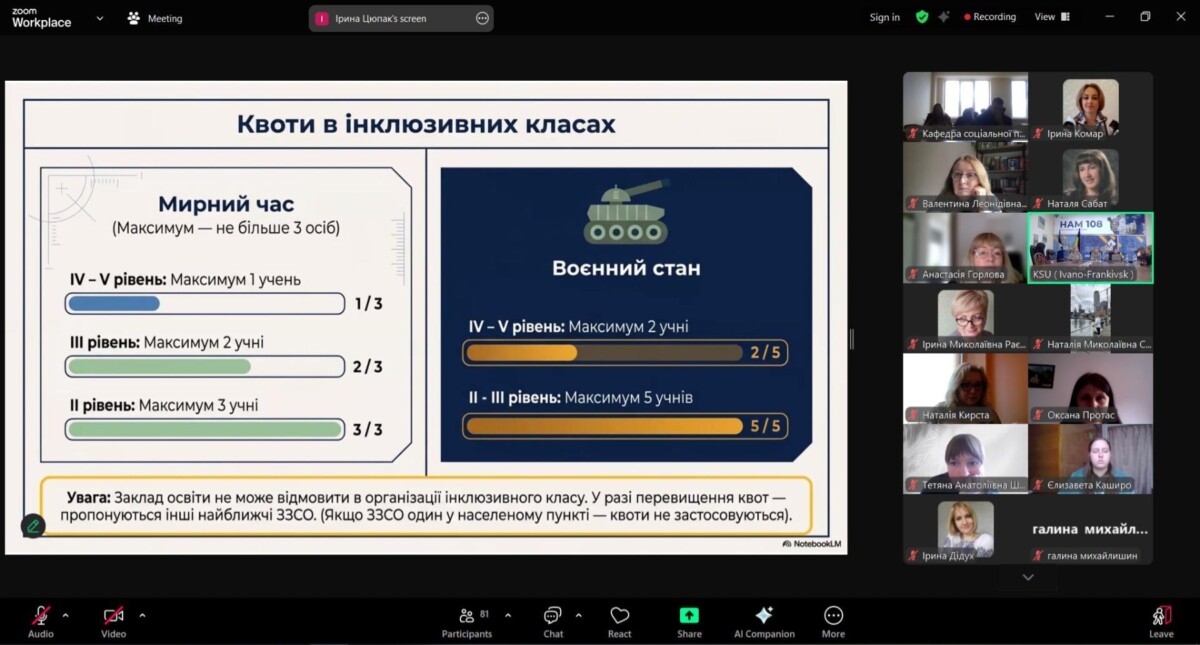Open screen share options ellipsis menu

pos(482,18)
